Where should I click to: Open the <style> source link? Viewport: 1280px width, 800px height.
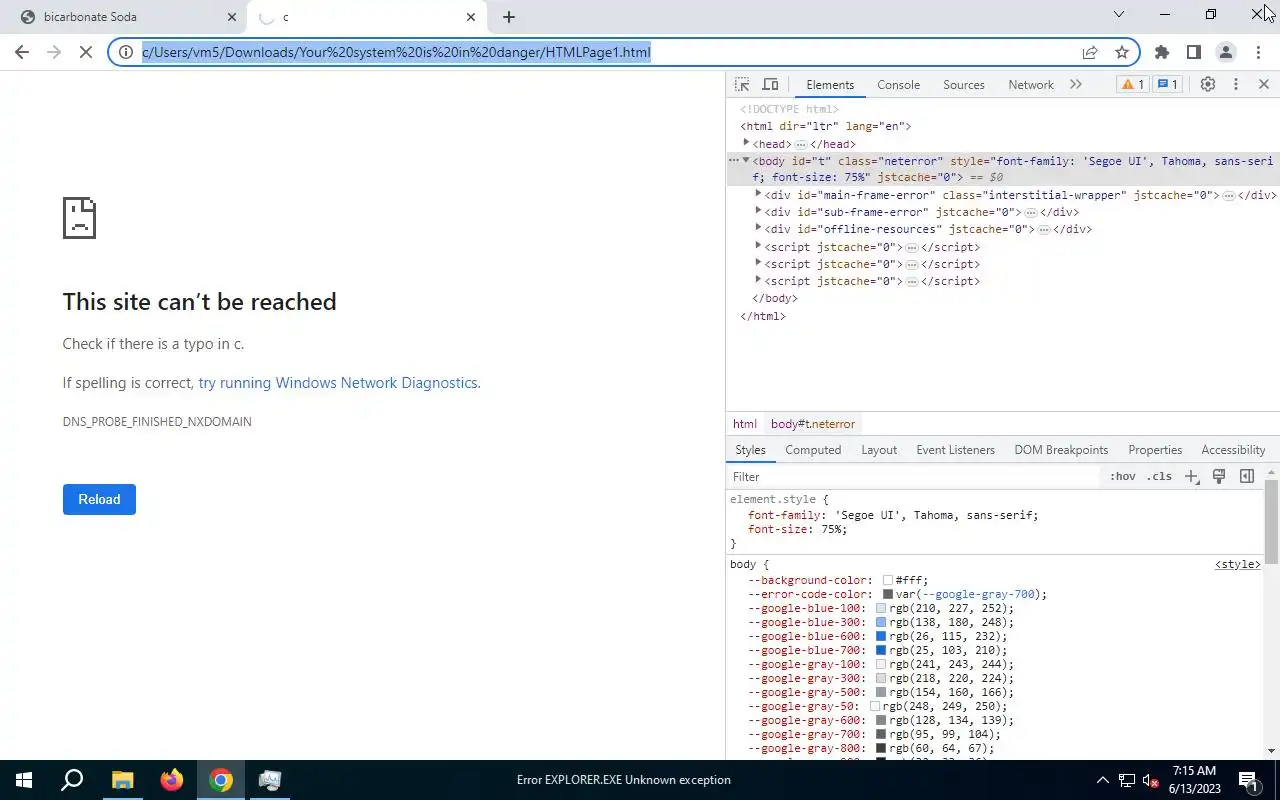(x=1238, y=565)
